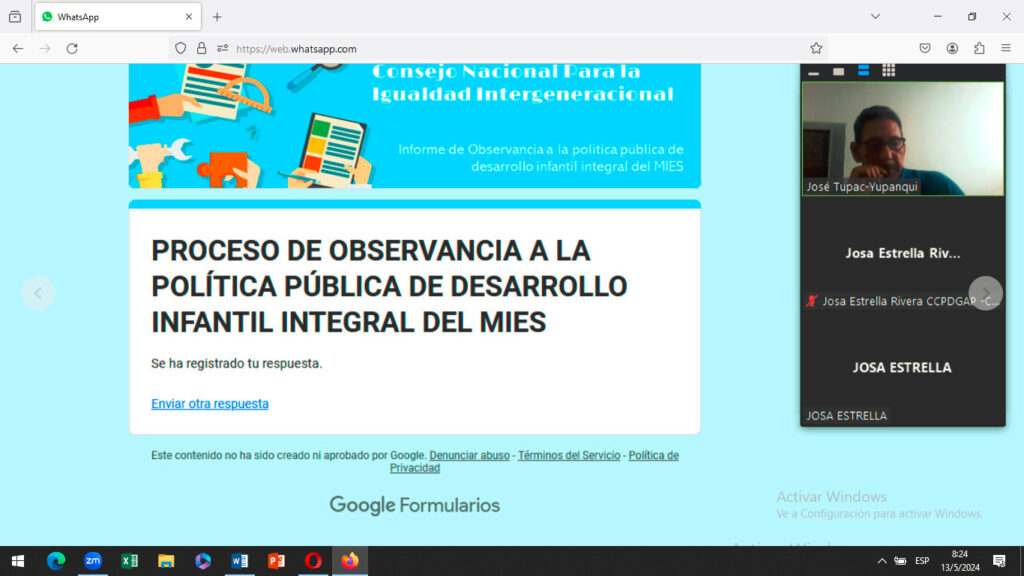Click the Enviar otra respuesta link
This screenshot has width=1024, height=576.
(x=210, y=404)
